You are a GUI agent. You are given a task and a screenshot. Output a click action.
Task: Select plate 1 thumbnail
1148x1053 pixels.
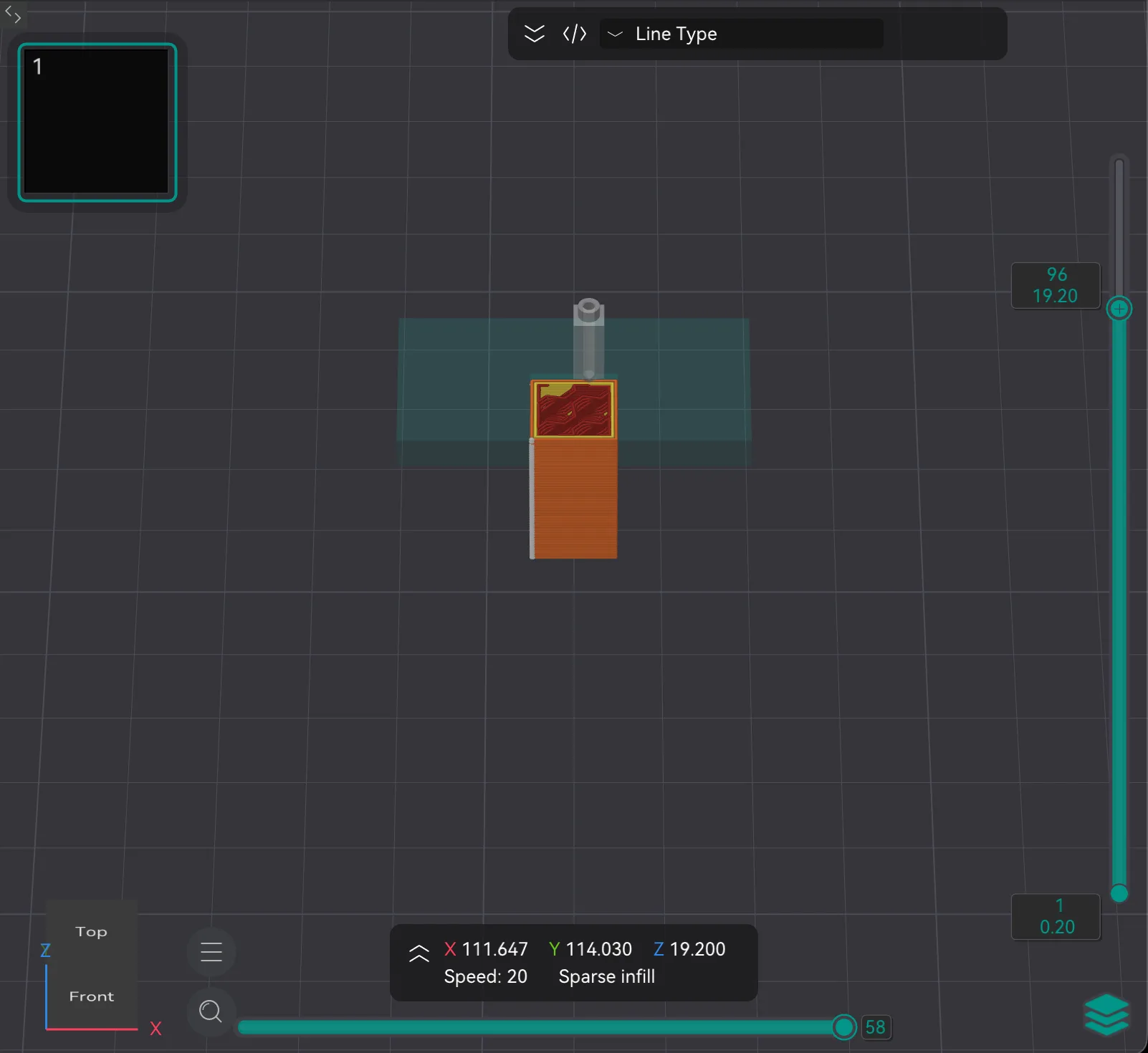97,122
